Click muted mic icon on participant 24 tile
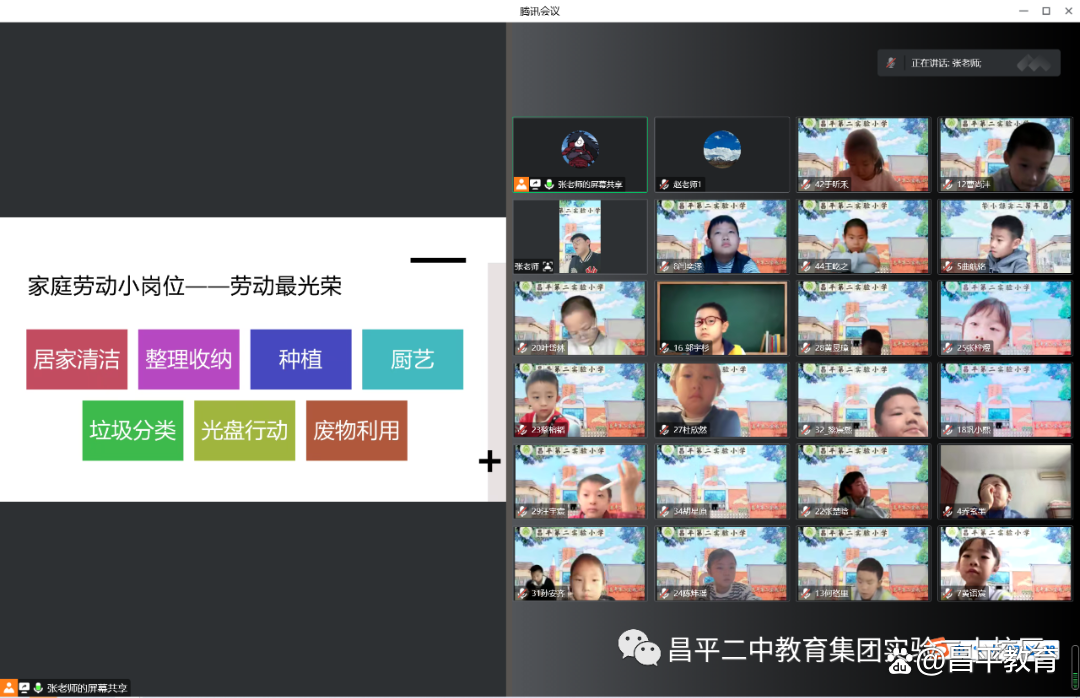This screenshot has width=1080, height=698. (664, 593)
